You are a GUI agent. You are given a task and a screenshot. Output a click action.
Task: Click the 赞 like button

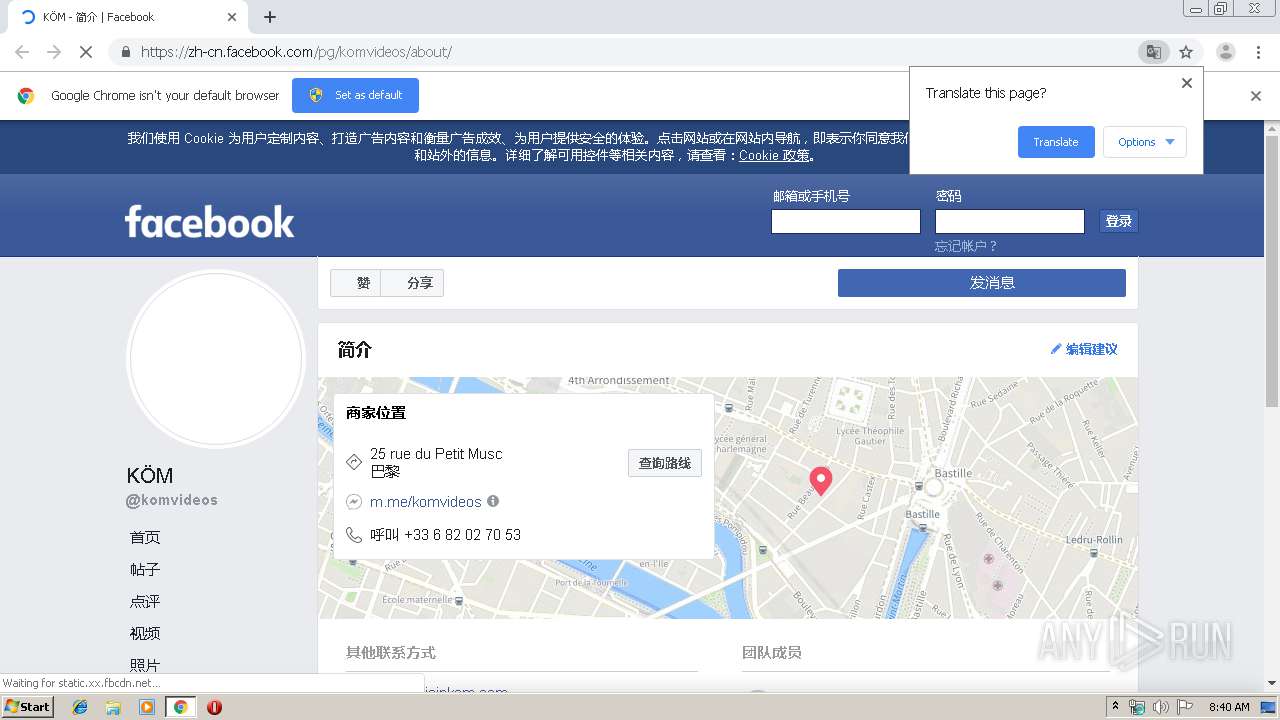click(356, 283)
